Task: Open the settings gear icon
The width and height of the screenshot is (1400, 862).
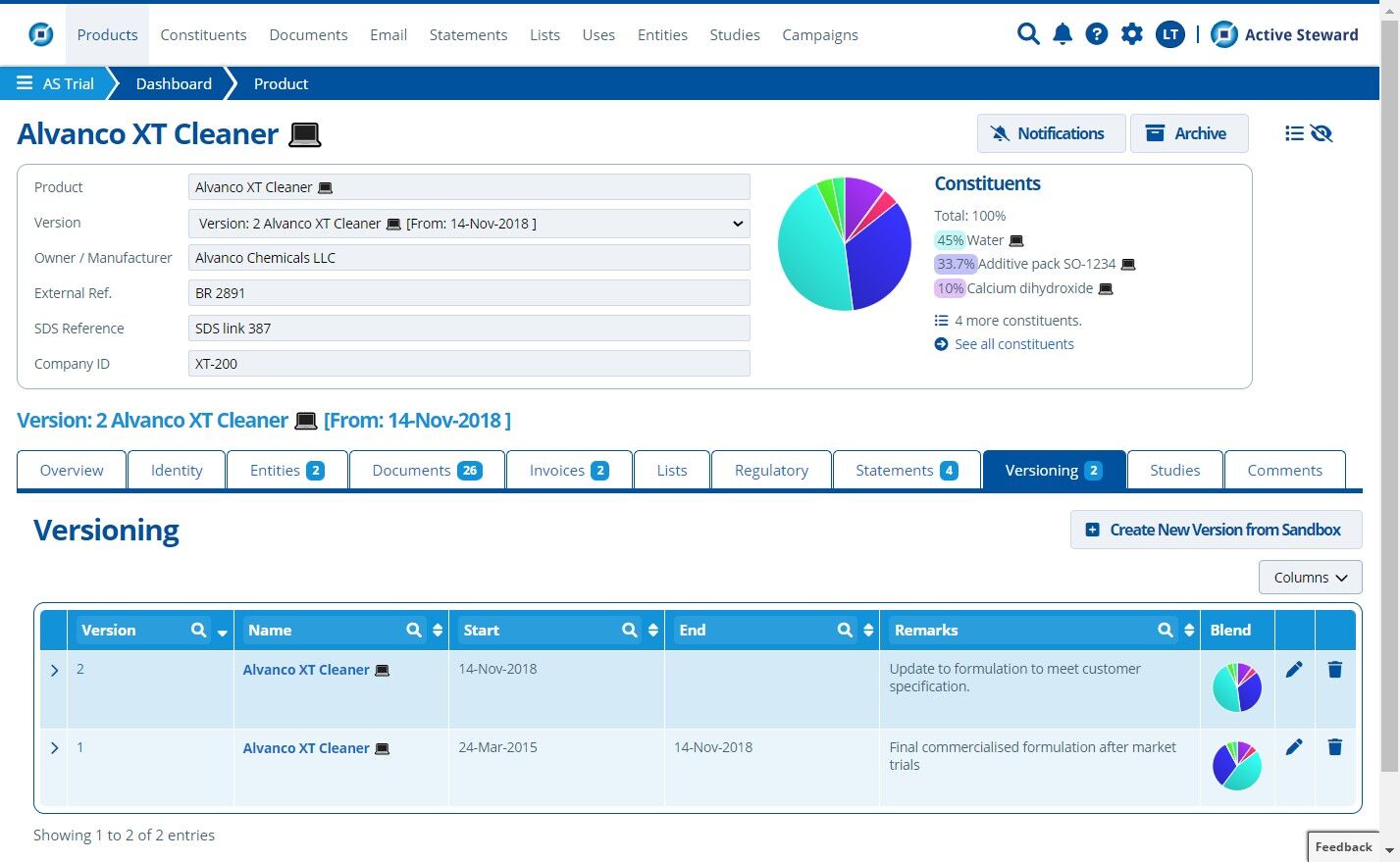Action: click(1132, 34)
